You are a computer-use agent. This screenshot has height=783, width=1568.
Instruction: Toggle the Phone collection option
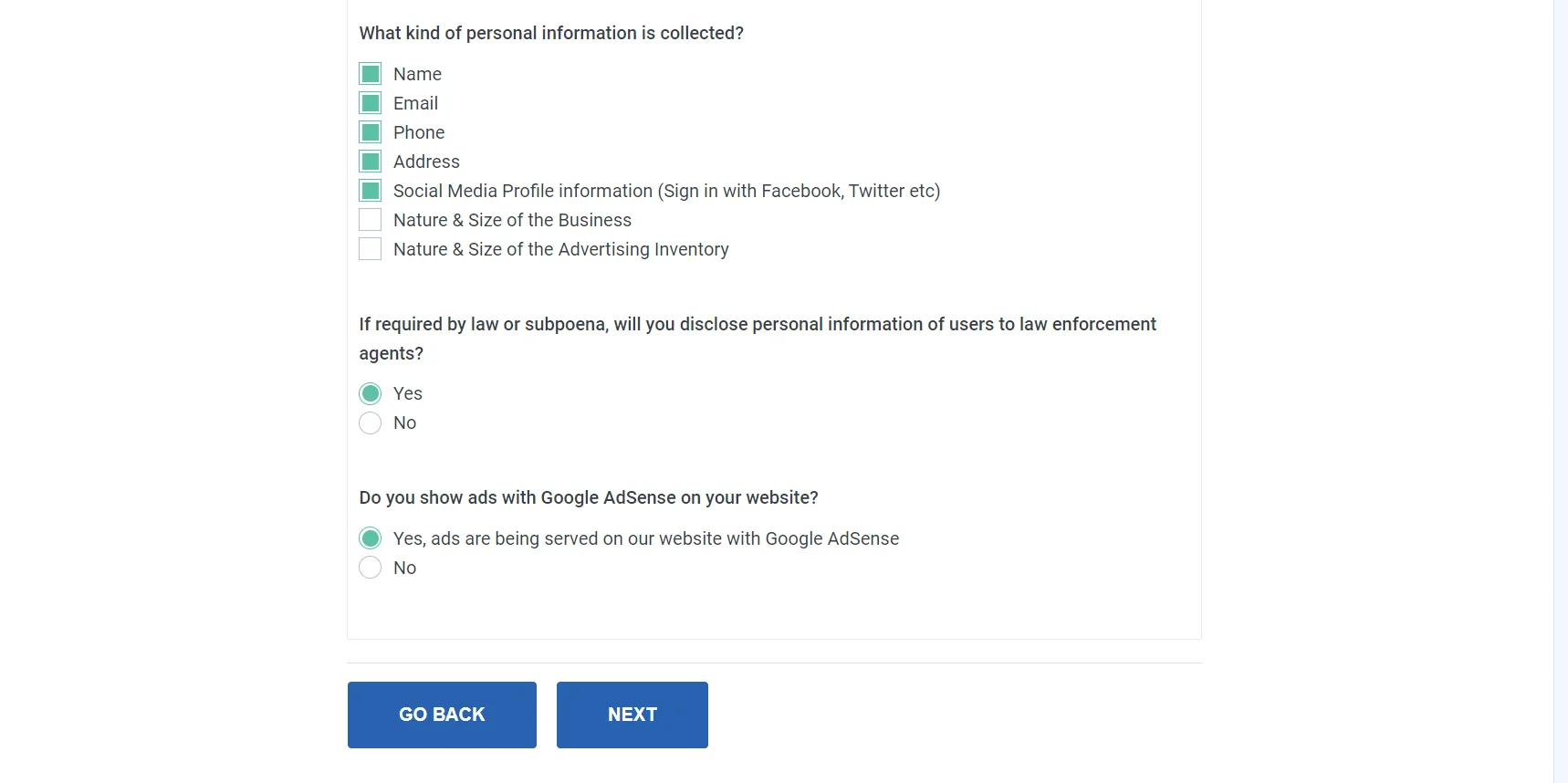370,131
